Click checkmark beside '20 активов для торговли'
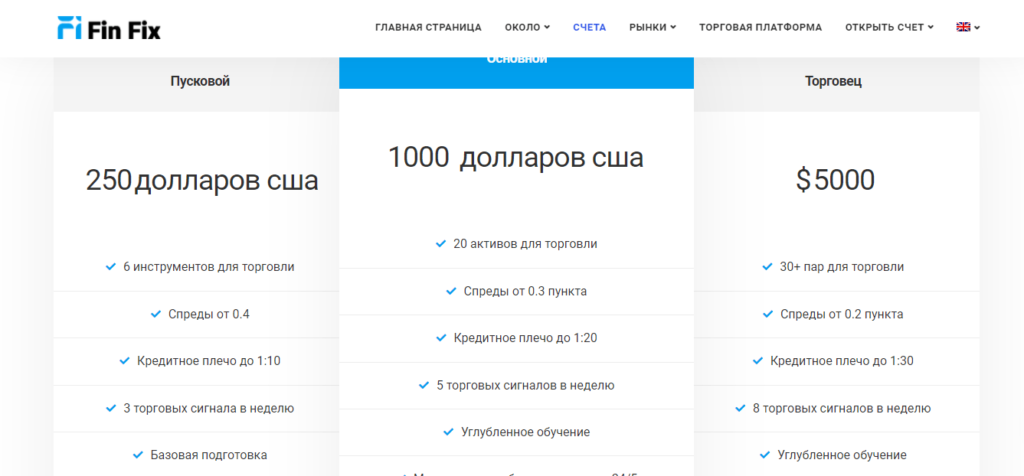Screen dimensions: 1024x476 point(441,243)
